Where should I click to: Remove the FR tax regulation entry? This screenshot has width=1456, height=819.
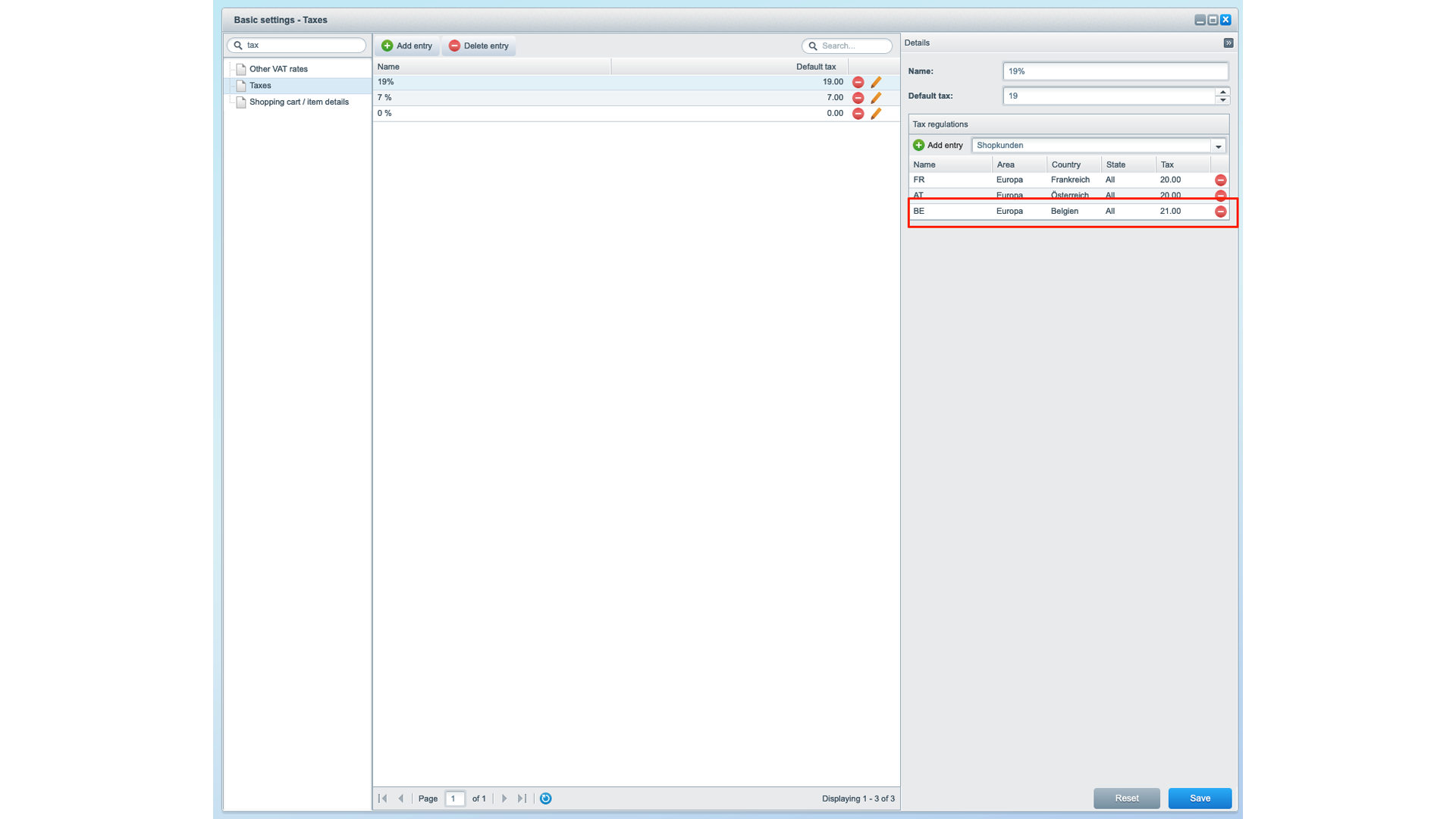[1220, 180]
